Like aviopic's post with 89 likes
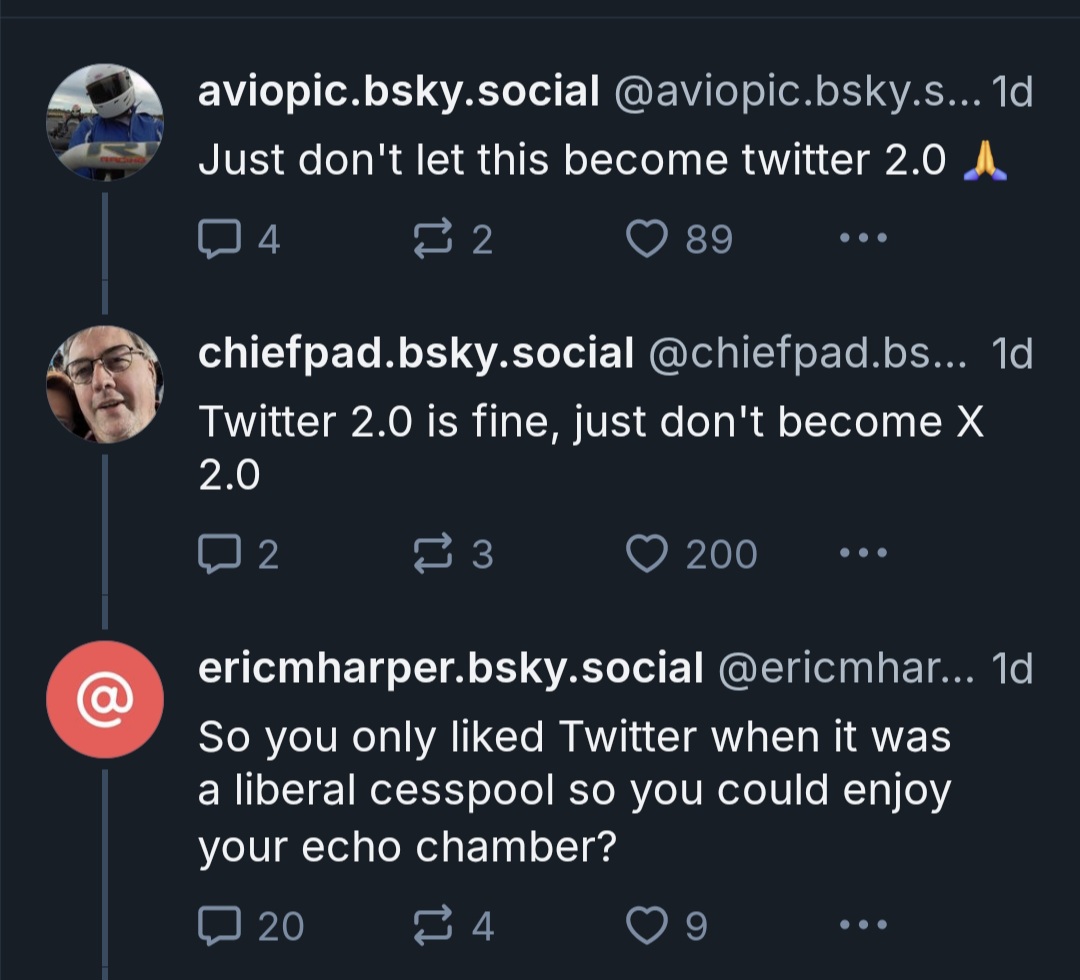 [646, 238]
